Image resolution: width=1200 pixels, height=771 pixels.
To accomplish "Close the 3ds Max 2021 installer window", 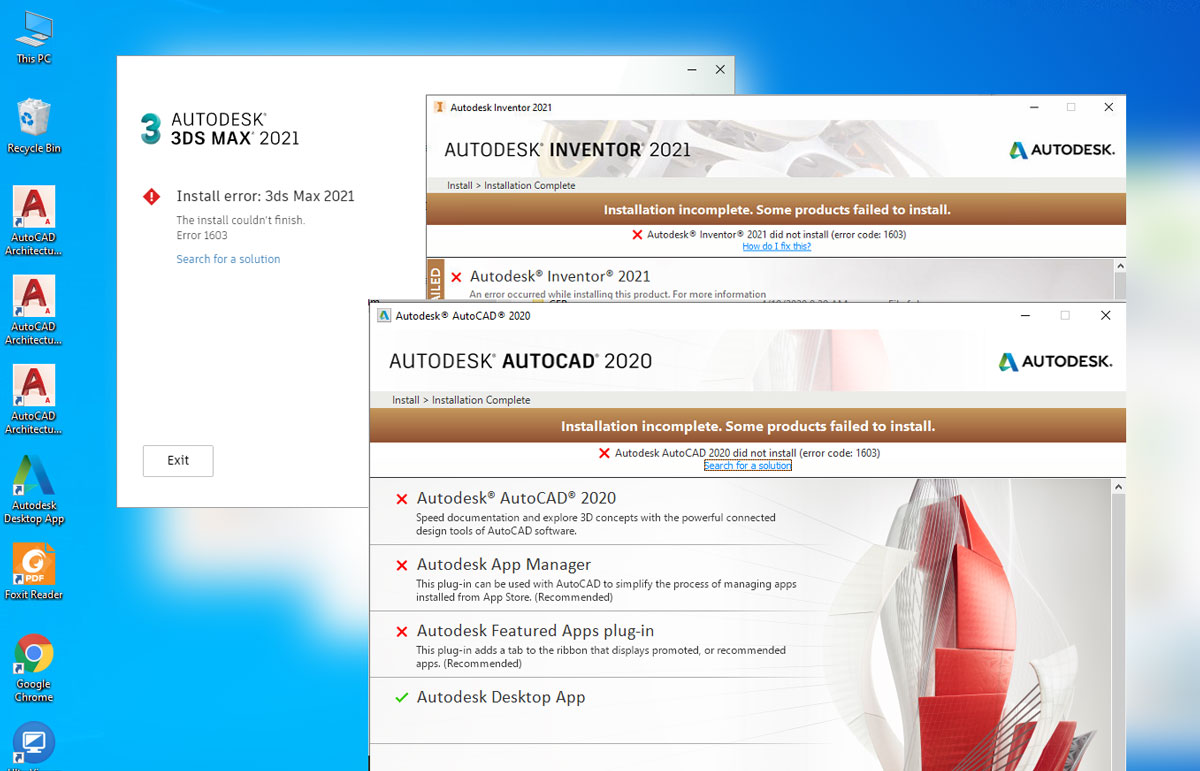I will click(720, 69).
